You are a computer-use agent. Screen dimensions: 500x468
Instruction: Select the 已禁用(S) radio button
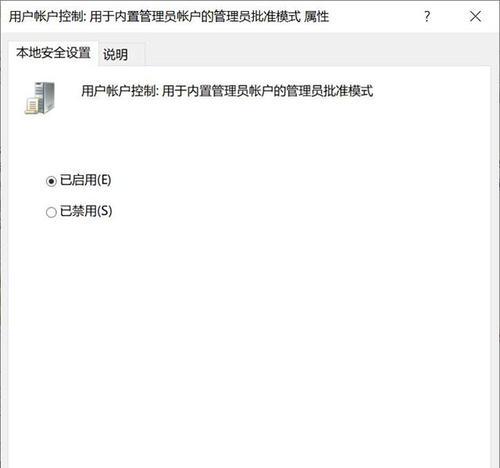click(51, 212)
